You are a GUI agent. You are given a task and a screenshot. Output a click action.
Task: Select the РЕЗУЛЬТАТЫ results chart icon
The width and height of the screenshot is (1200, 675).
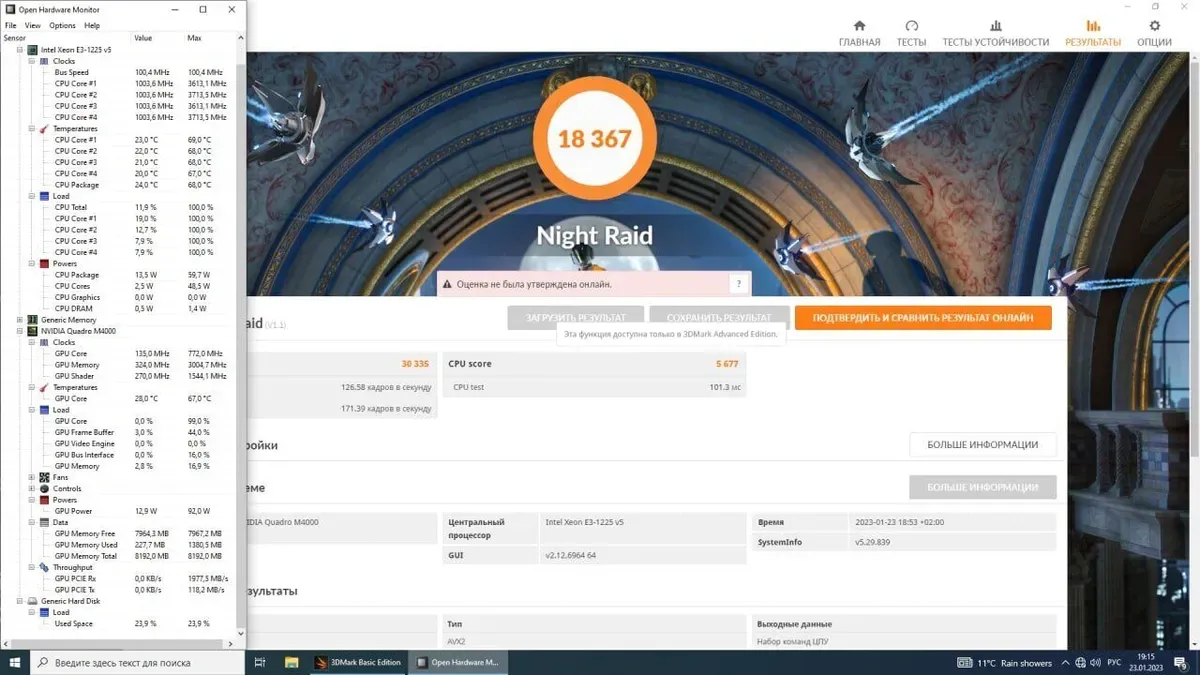coord(1093,27)
